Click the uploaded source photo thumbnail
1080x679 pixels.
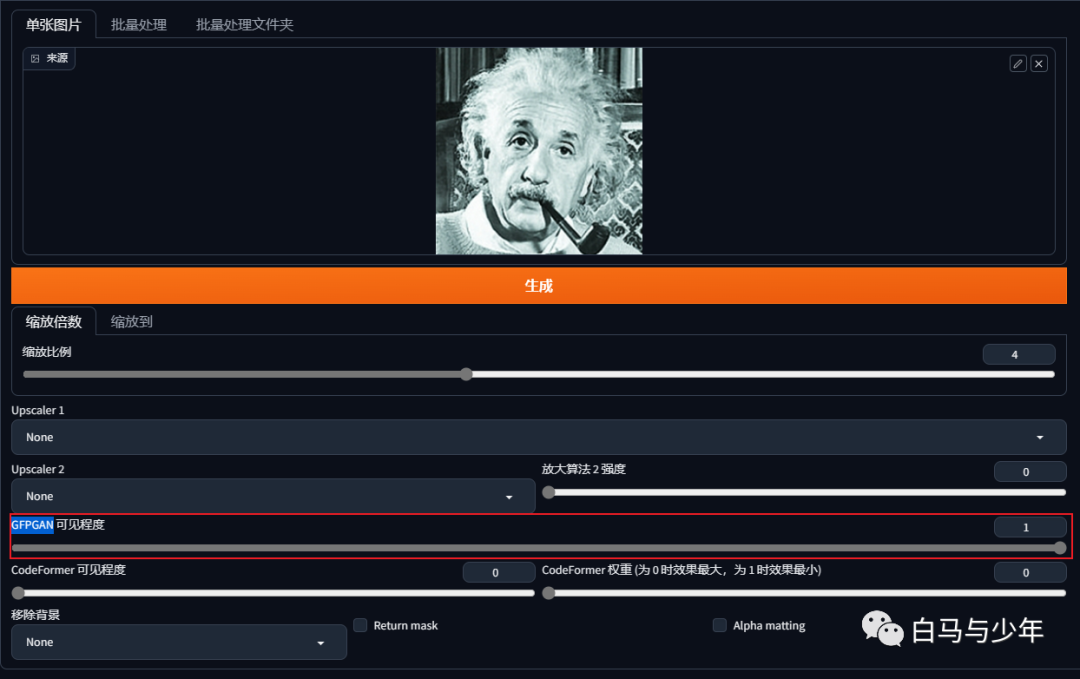pyautogui.click(x=539, y=151)
